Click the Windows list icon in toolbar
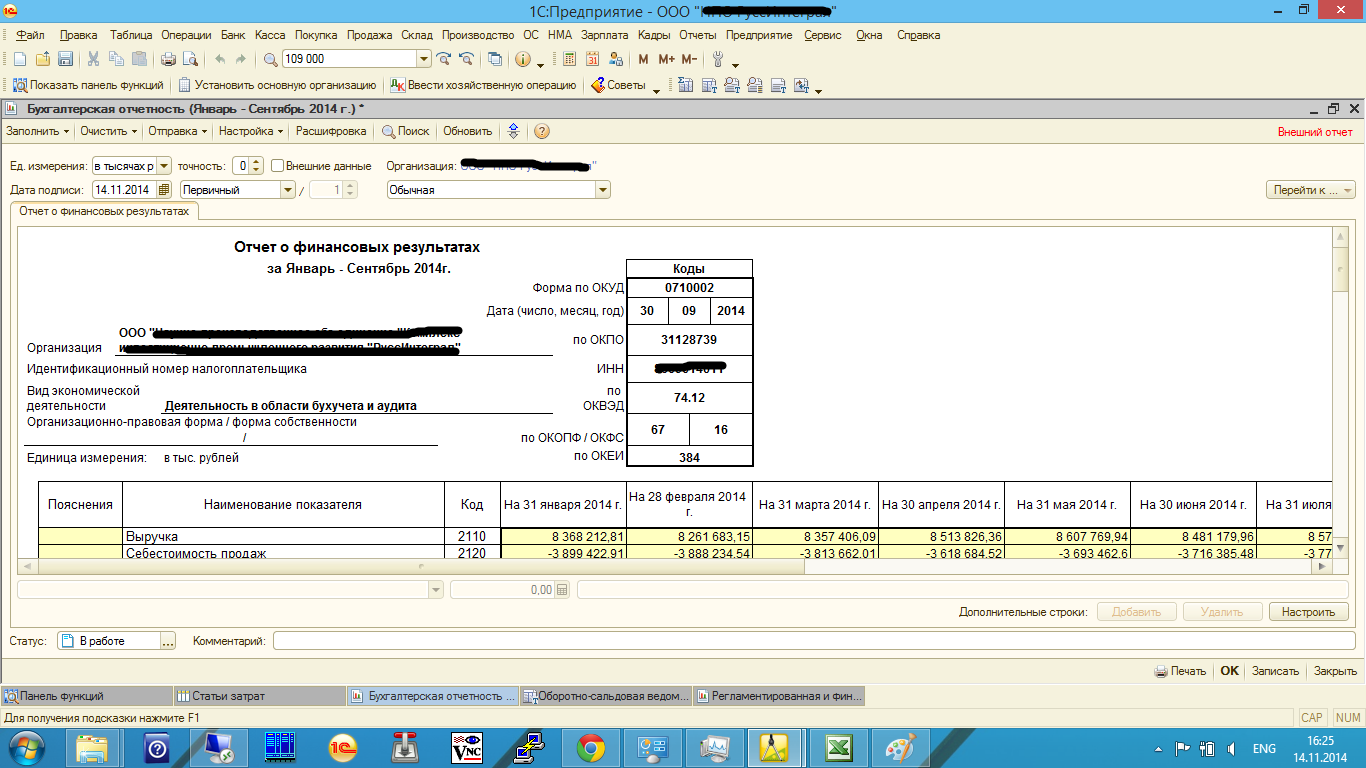 coord(495,59)
